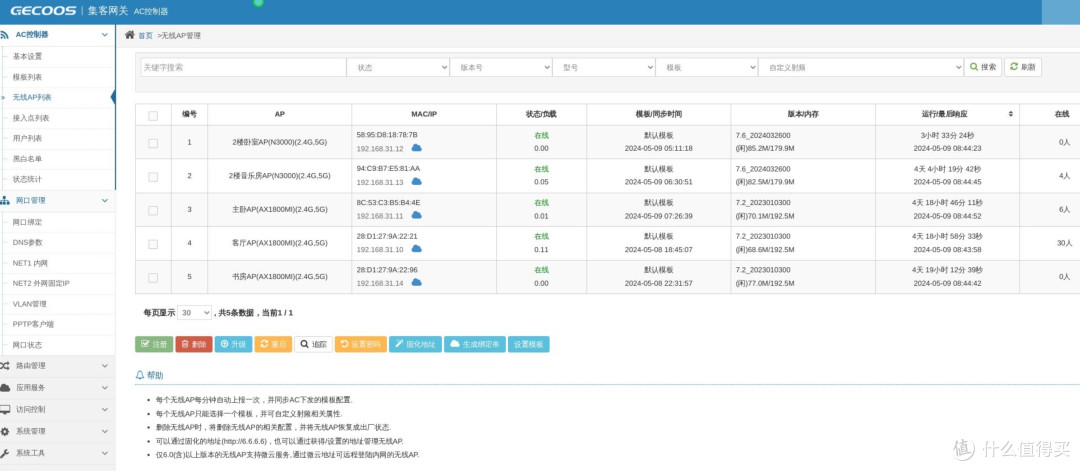Check the box for 主卧AP row
Viewport: 1080px width, 471px height.
tap(153, 210)
